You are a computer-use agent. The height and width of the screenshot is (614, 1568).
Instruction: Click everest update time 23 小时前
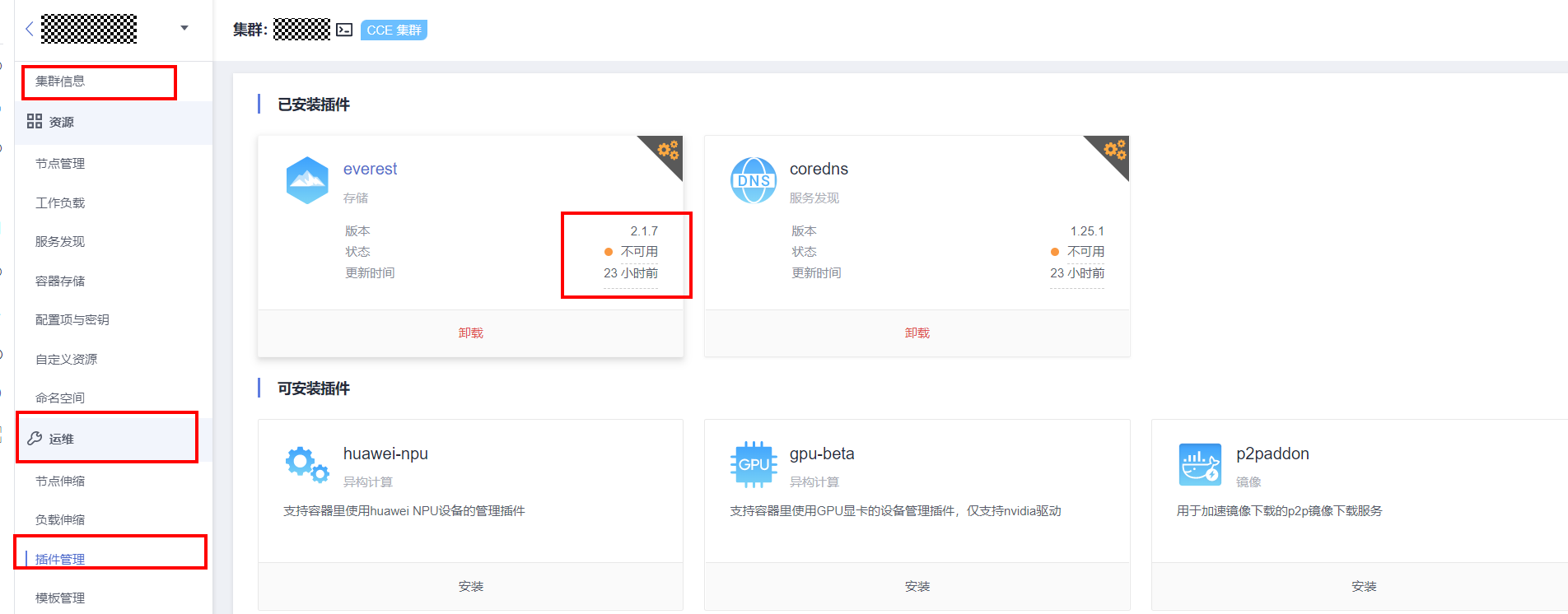coord(631,273)
